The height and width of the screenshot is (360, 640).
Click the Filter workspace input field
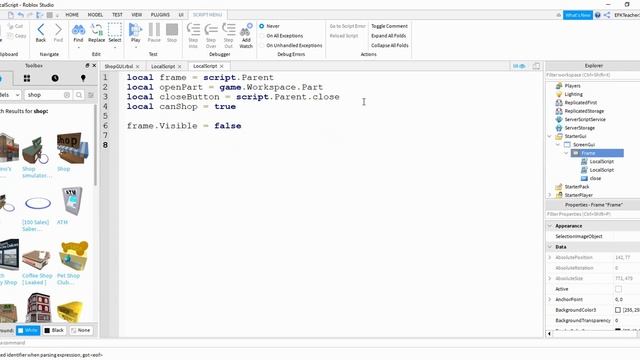click(593, 75)
